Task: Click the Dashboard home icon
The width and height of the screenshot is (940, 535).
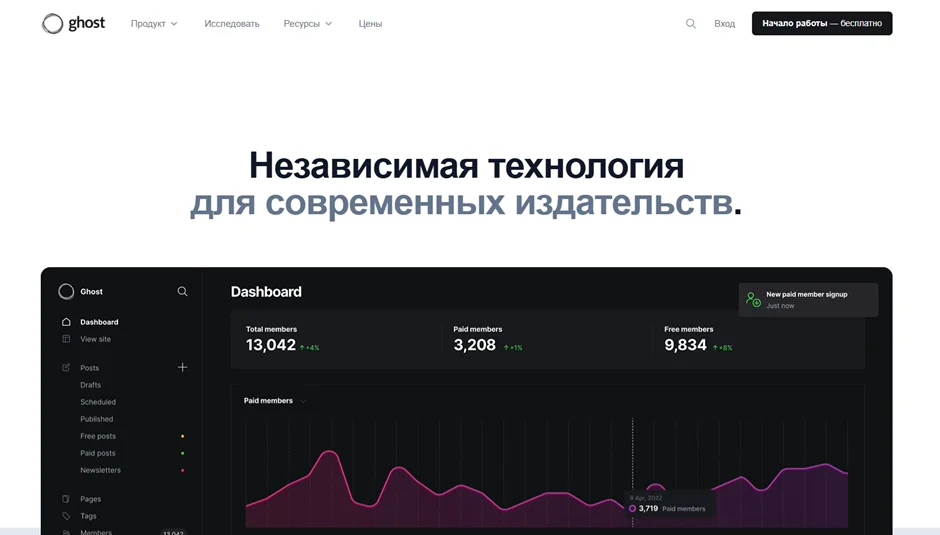Action: 66,322
